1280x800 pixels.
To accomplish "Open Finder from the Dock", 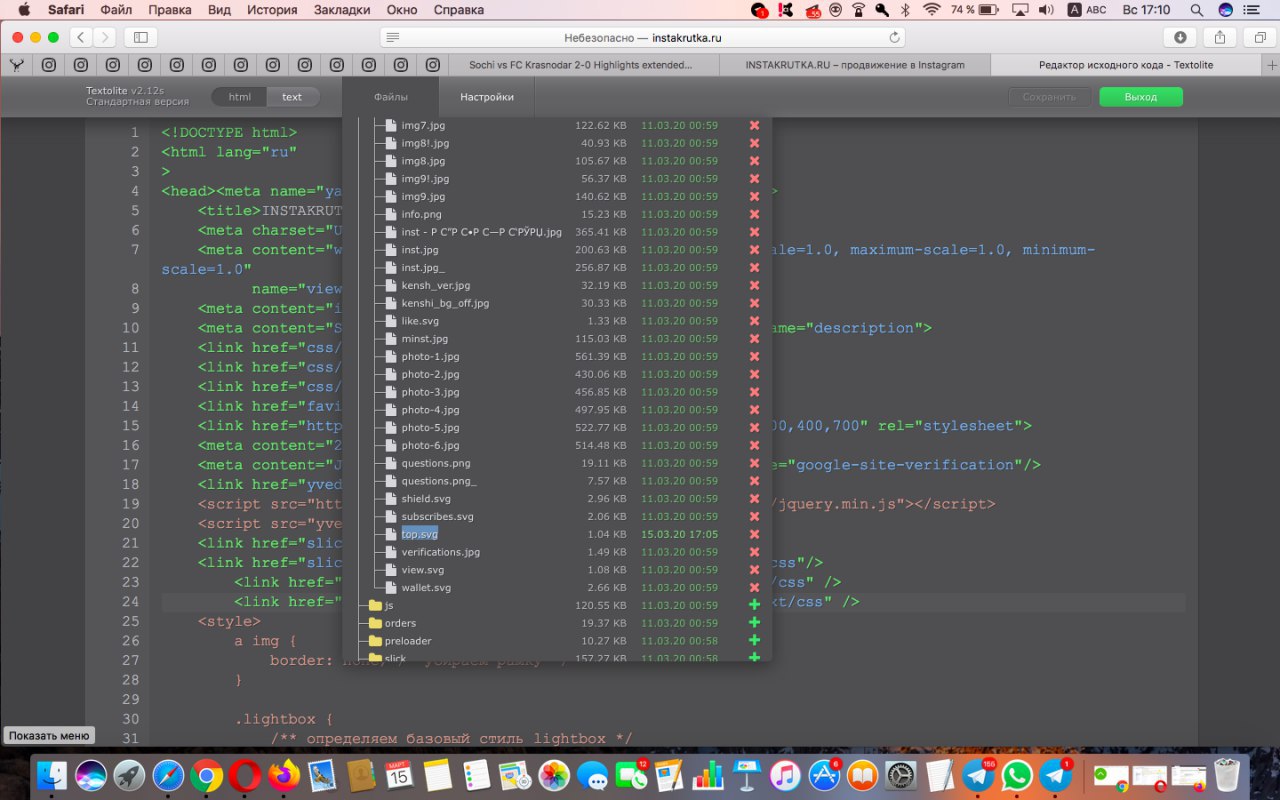I will 52,775.
